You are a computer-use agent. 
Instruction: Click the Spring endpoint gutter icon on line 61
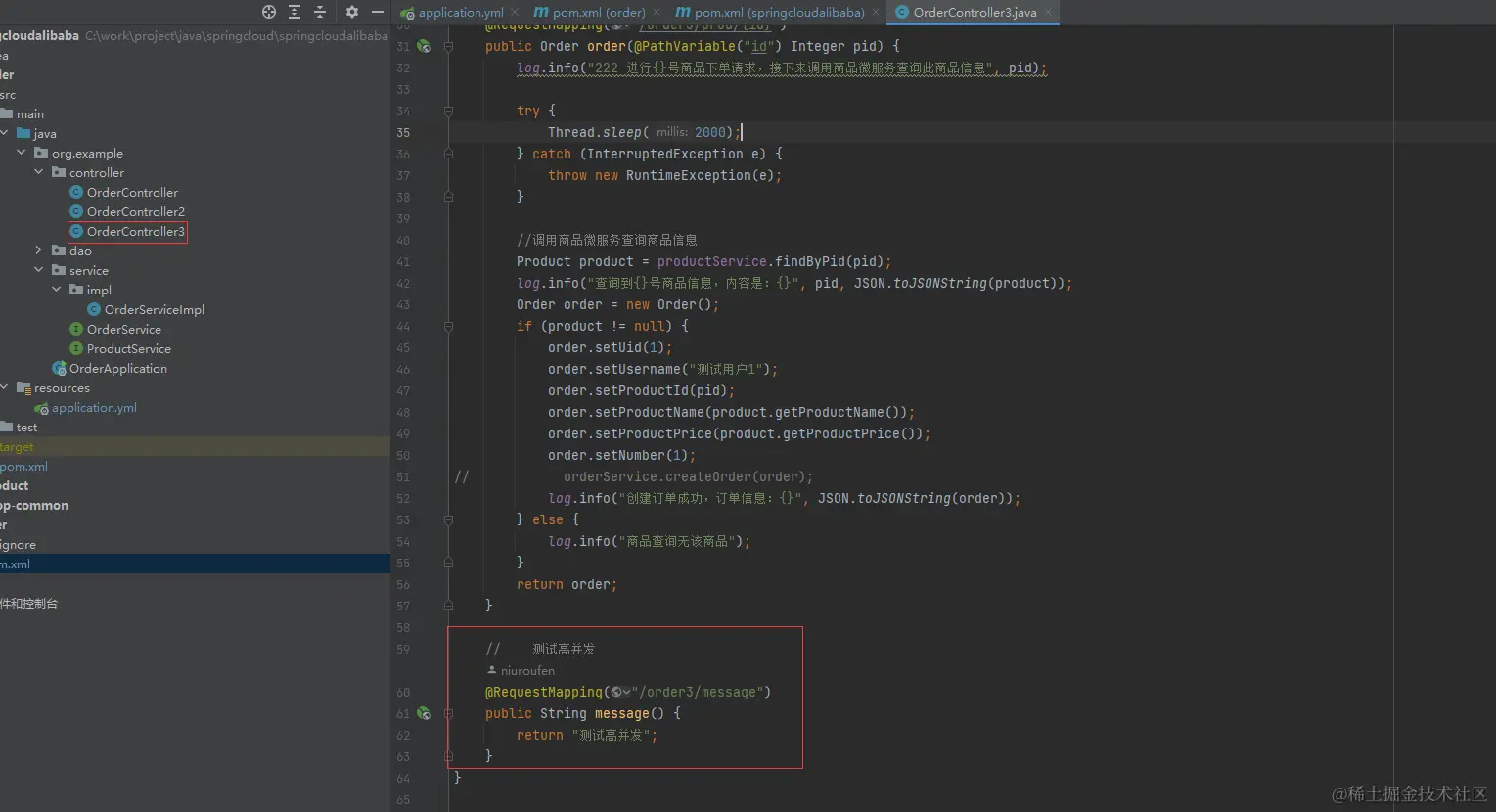pos(424,713)
